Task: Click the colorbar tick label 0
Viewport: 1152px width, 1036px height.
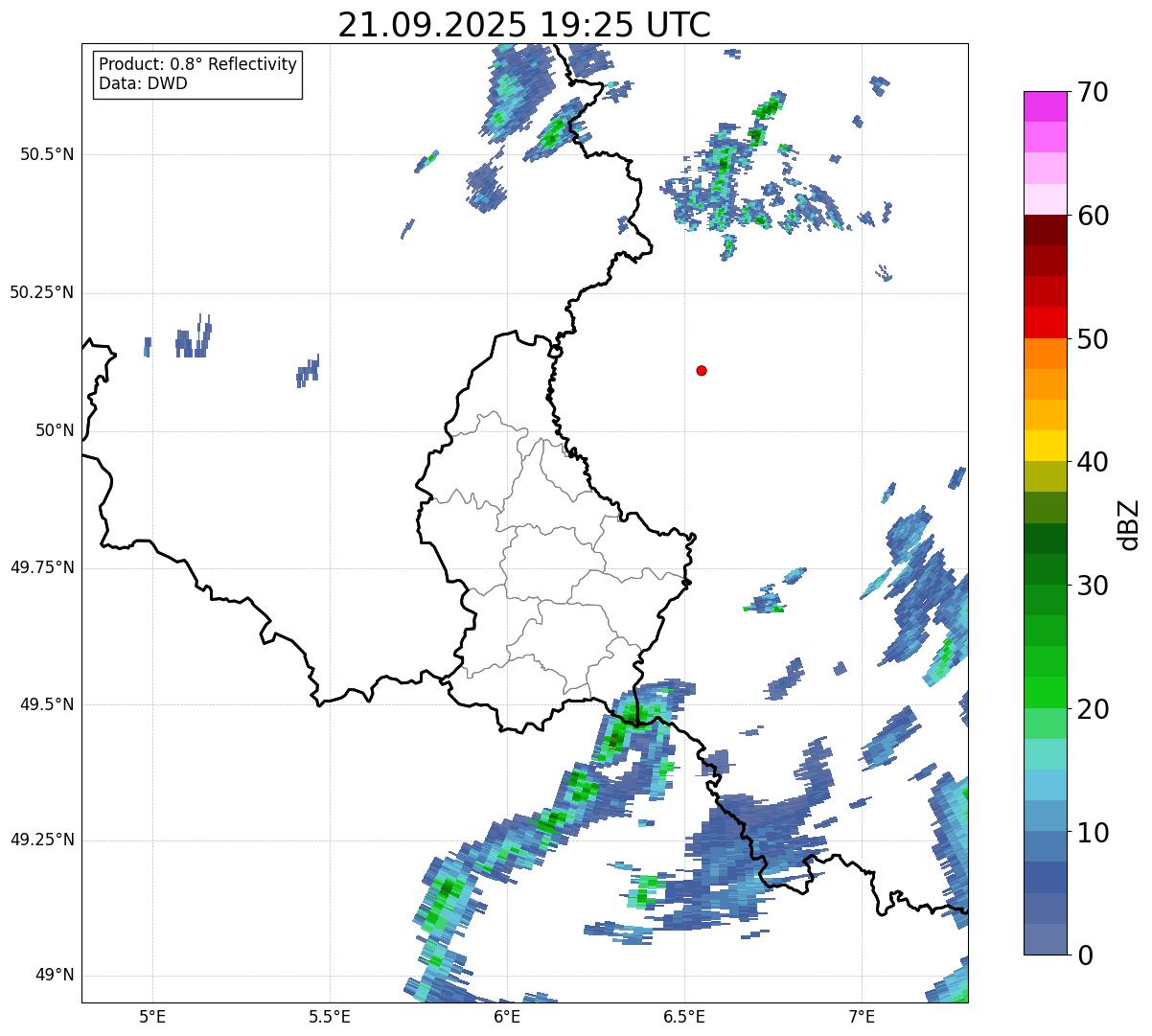Action: click(1083, 955)
